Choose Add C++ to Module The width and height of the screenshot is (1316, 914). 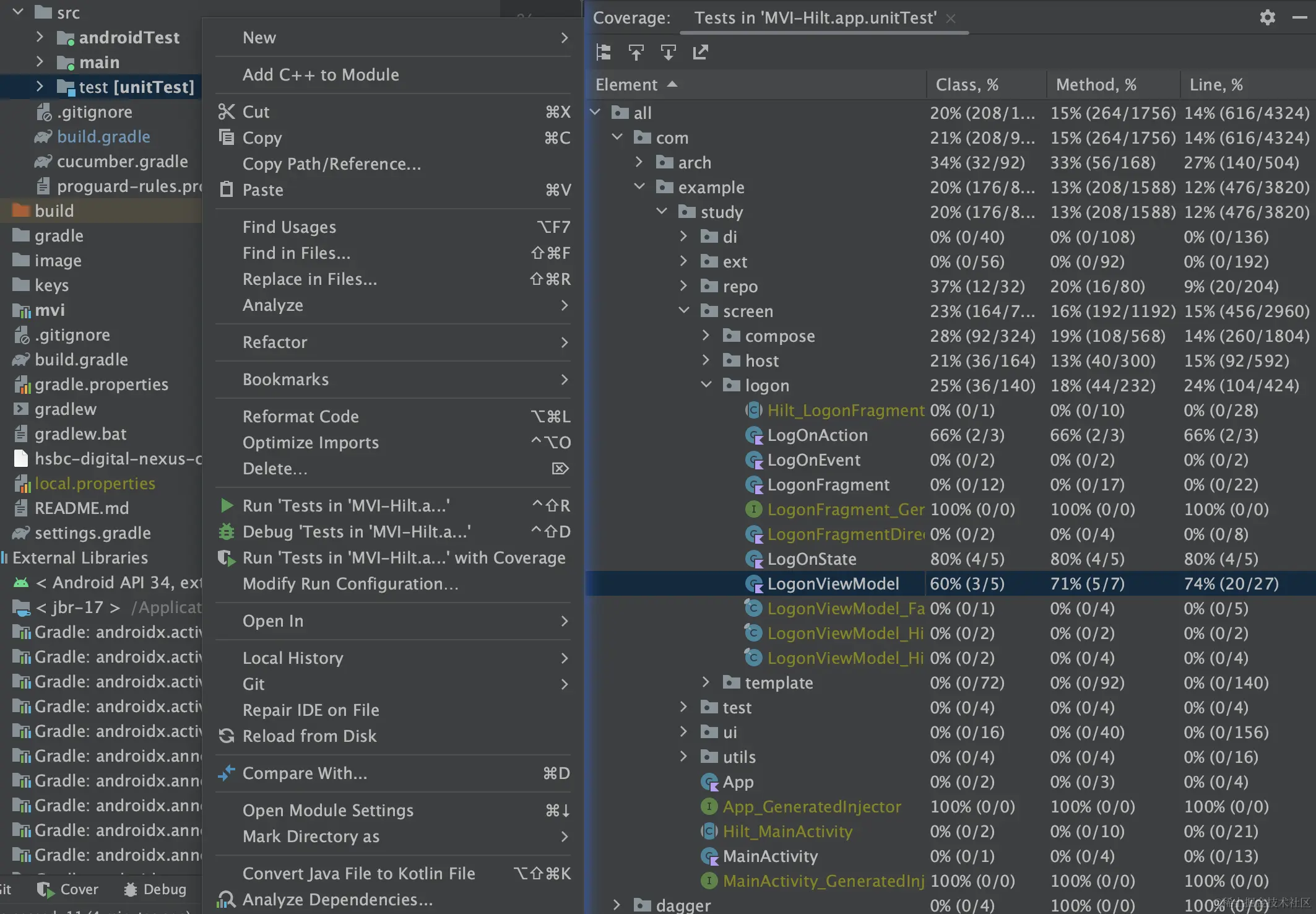point(392,75)
